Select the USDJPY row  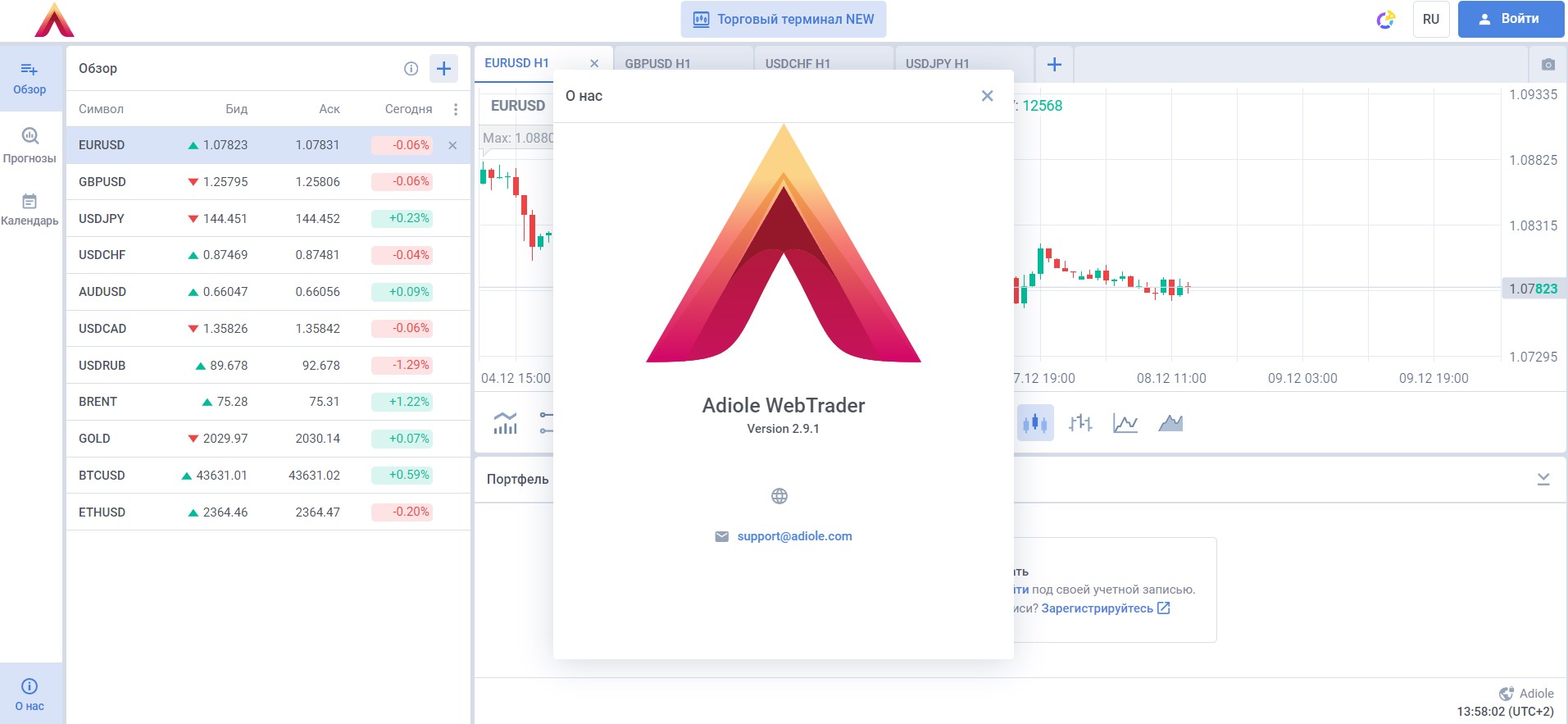click(268, 219)
